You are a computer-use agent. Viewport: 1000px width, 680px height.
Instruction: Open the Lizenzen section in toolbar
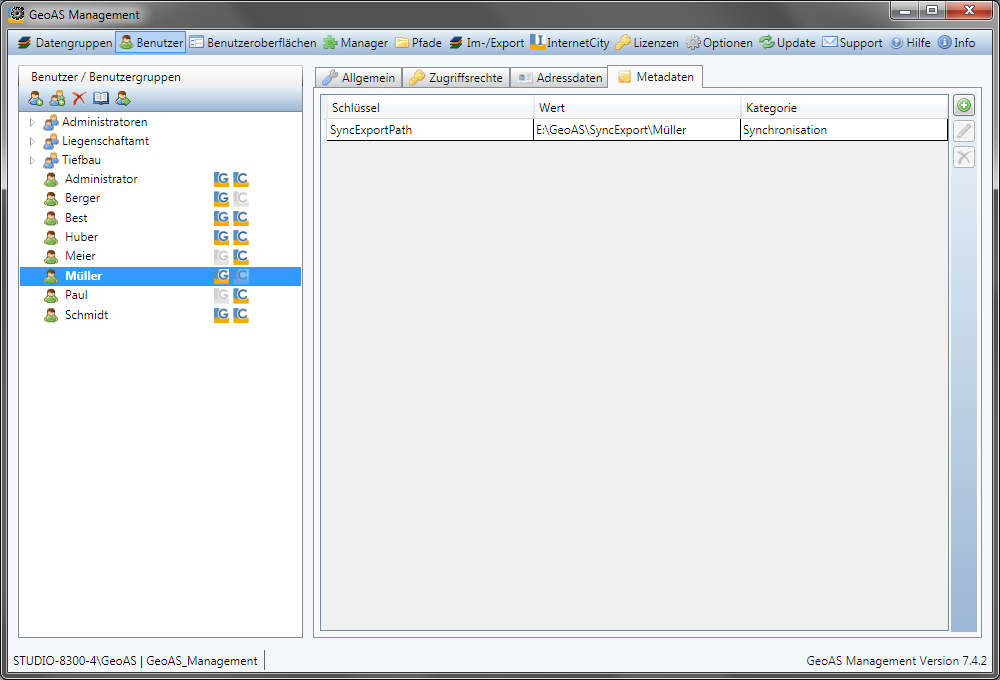coord(647,43)
